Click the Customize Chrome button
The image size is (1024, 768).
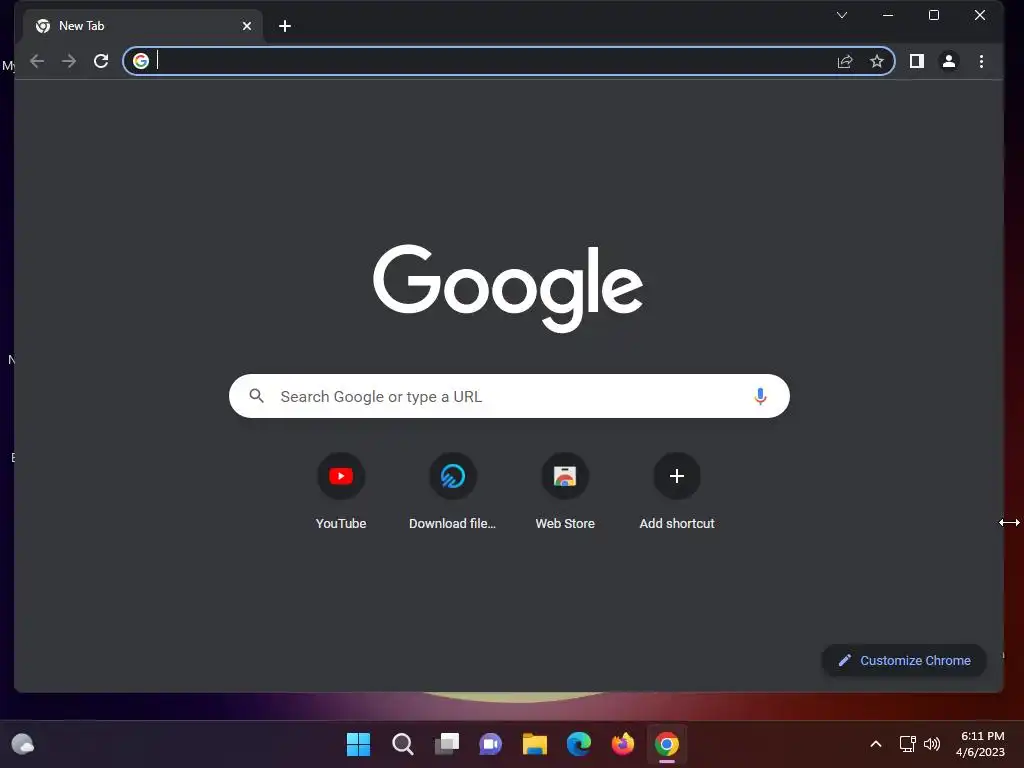tap(904, 660)
